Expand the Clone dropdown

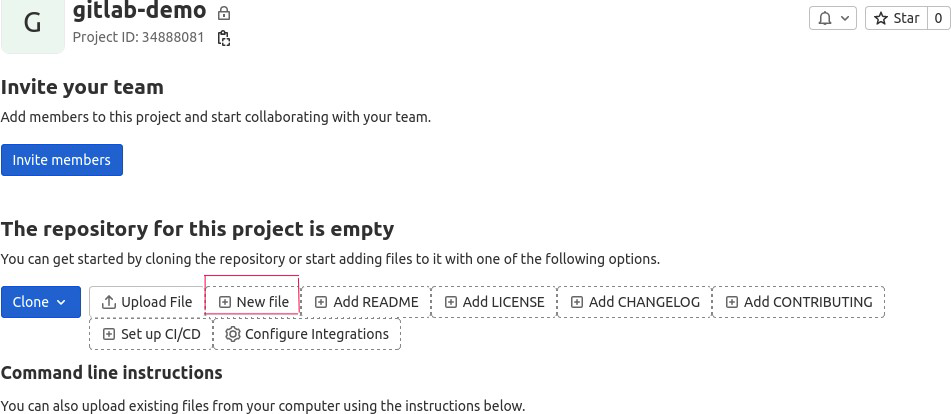click(x=41, y=302)
